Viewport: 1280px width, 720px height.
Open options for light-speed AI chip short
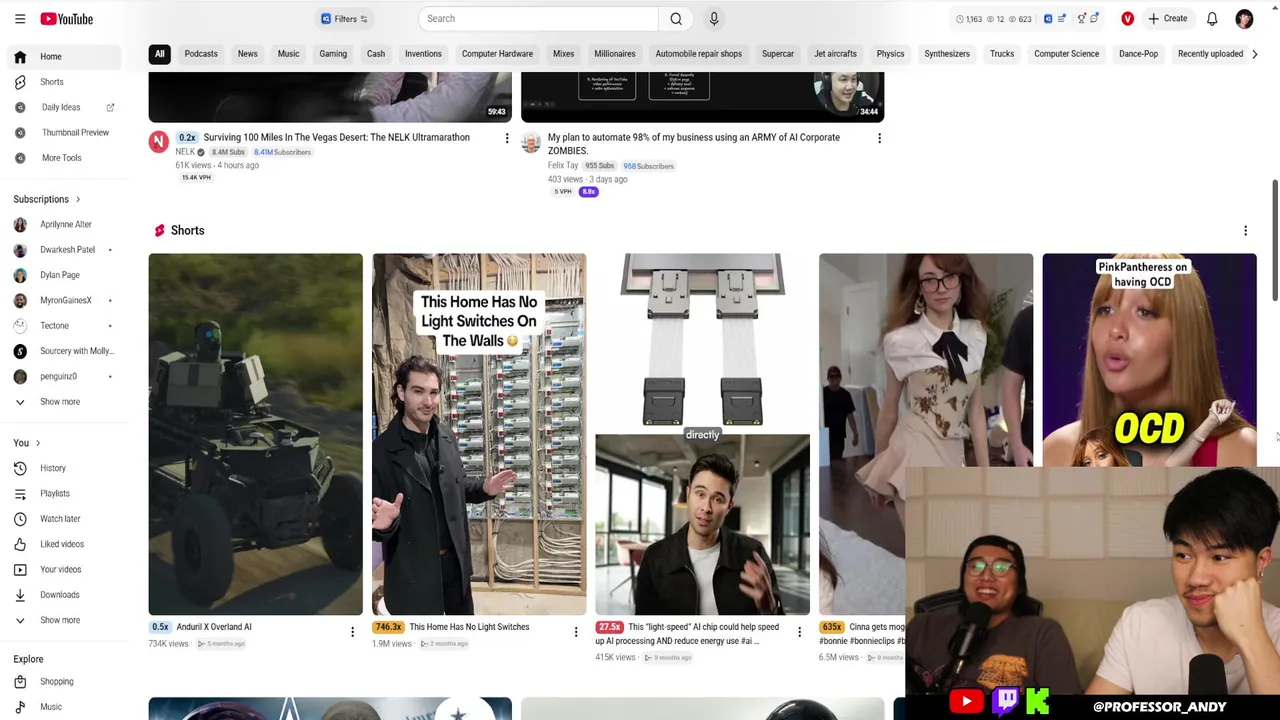tap(799, 632)
